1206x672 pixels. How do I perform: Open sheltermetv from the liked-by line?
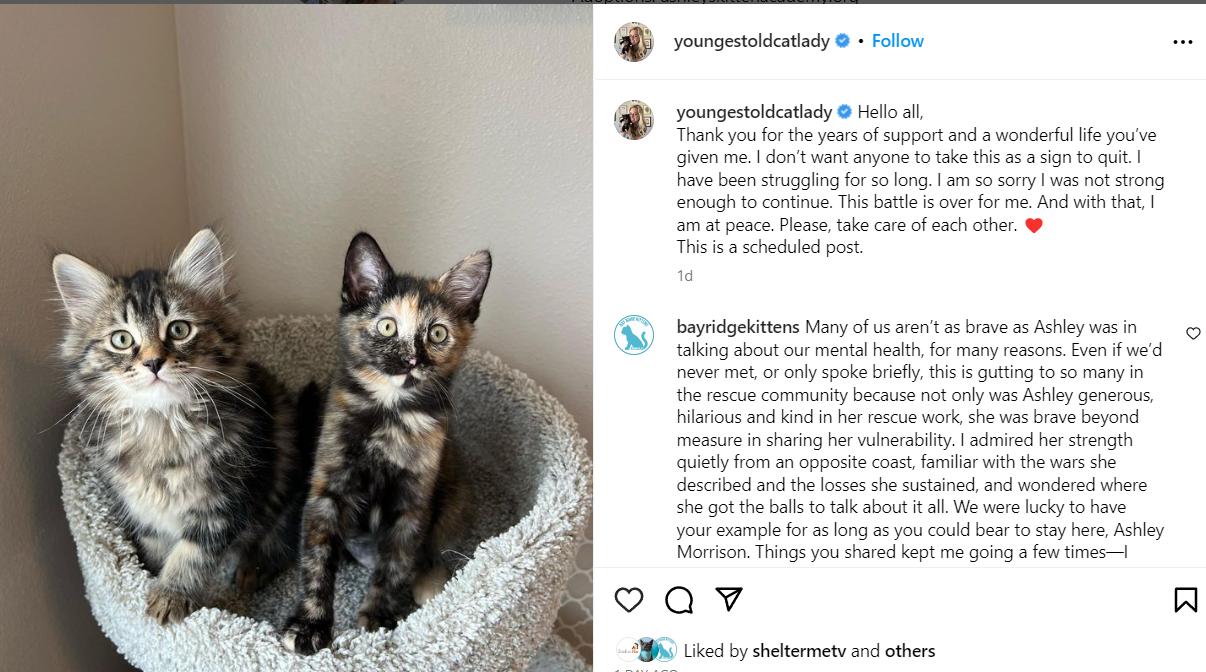[x=799, y=651]
